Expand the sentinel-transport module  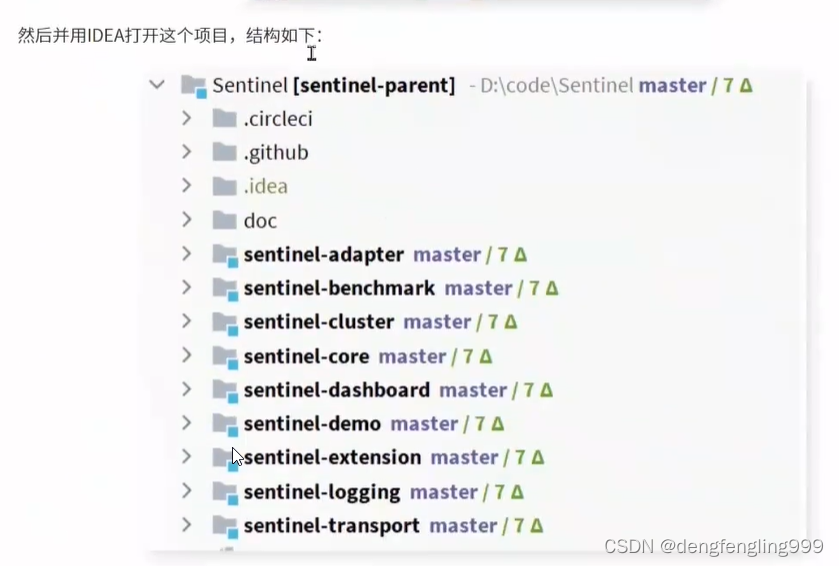coord(187,525)
